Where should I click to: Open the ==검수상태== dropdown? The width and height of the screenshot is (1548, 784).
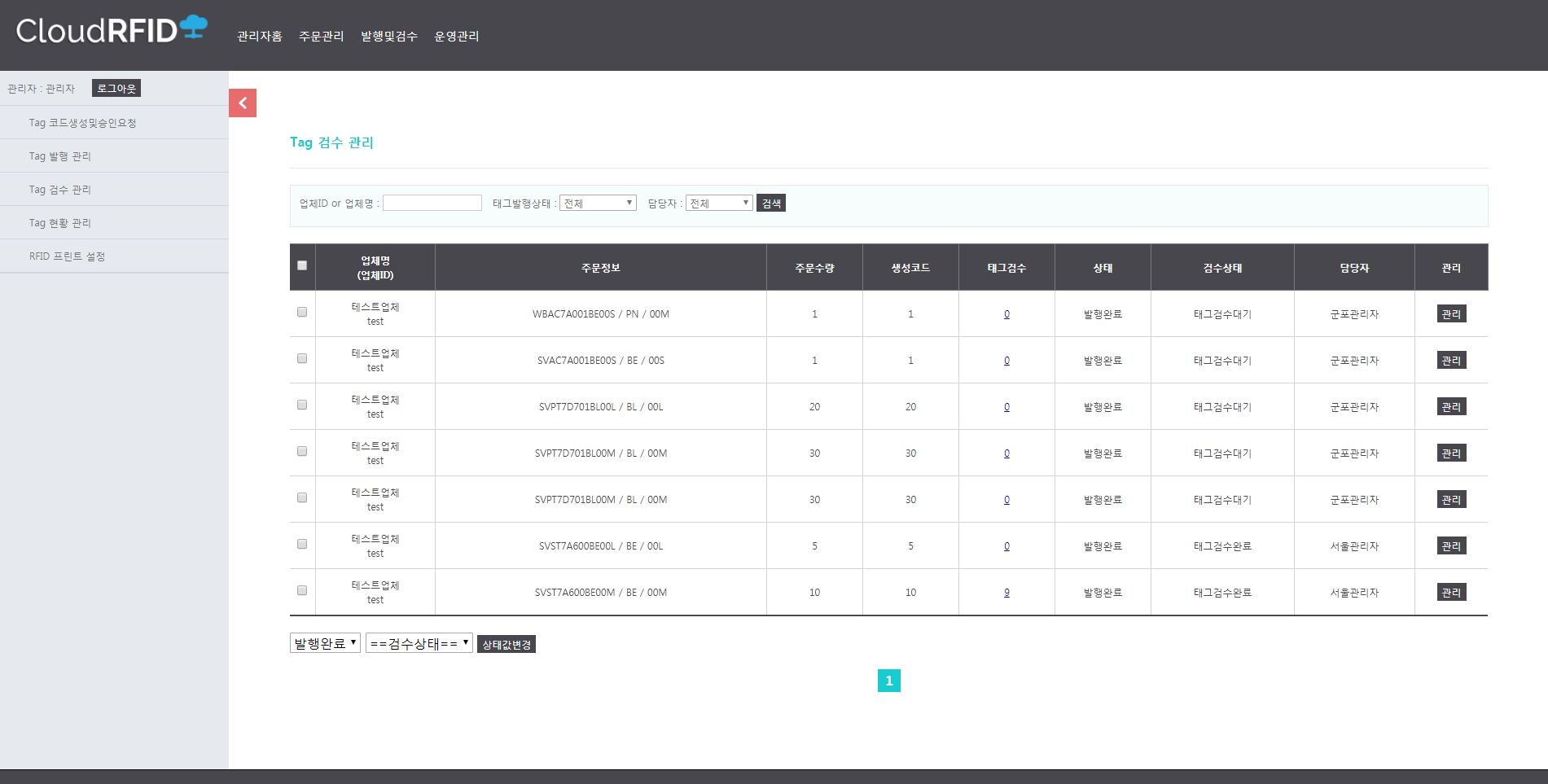click(x=419, y=643)
